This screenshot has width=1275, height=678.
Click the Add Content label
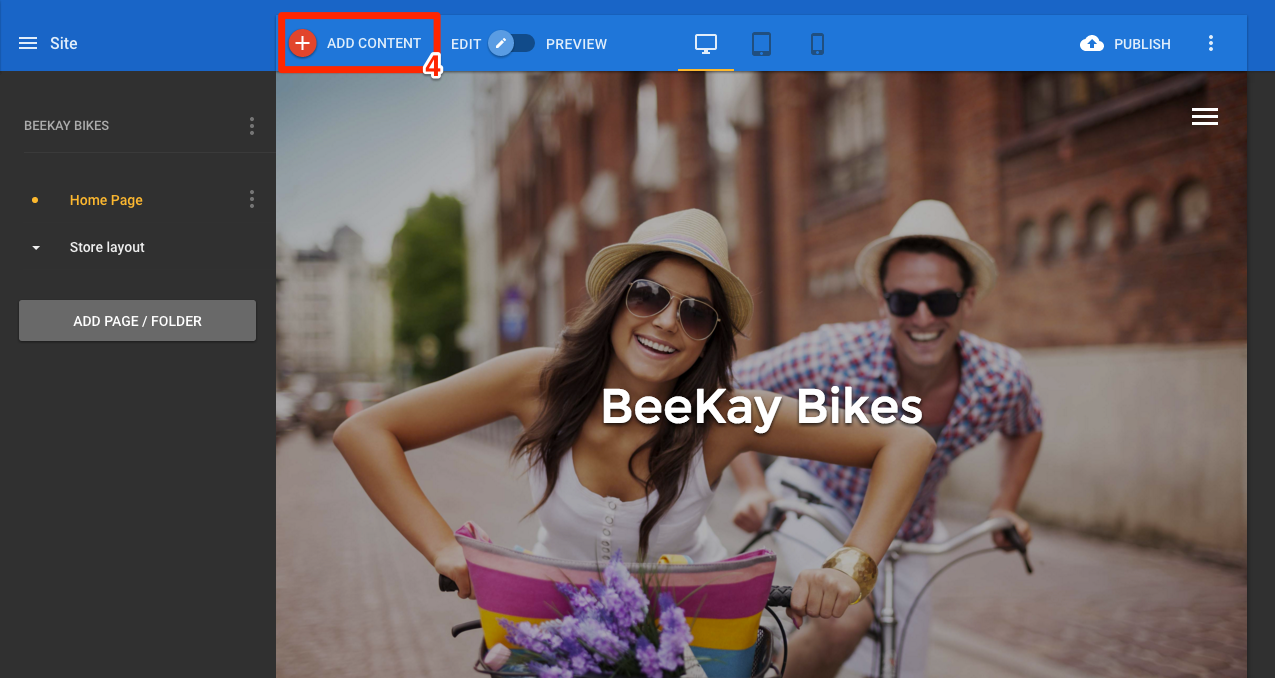coord(374,43)
